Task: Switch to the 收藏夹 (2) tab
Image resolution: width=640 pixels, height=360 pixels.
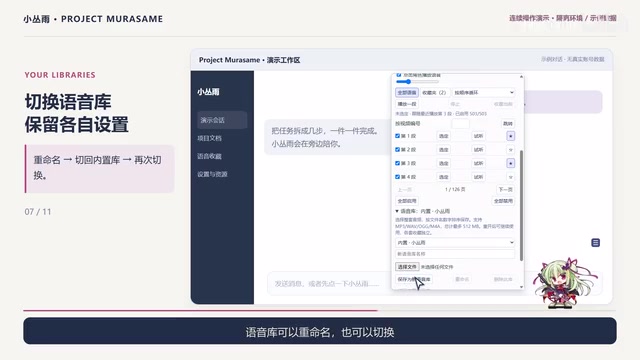Action: click(x=434, y=93)
